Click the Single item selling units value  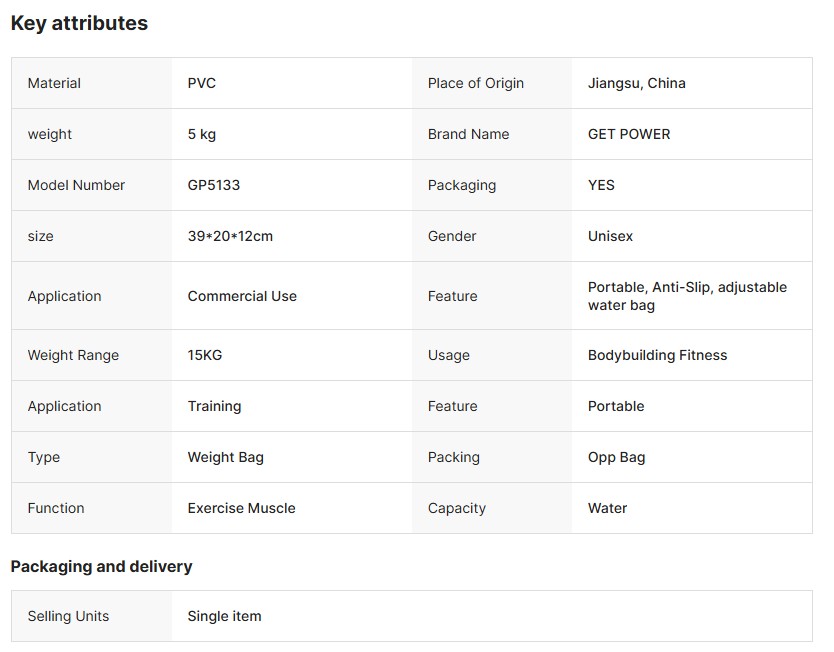(x=224, y=616)
